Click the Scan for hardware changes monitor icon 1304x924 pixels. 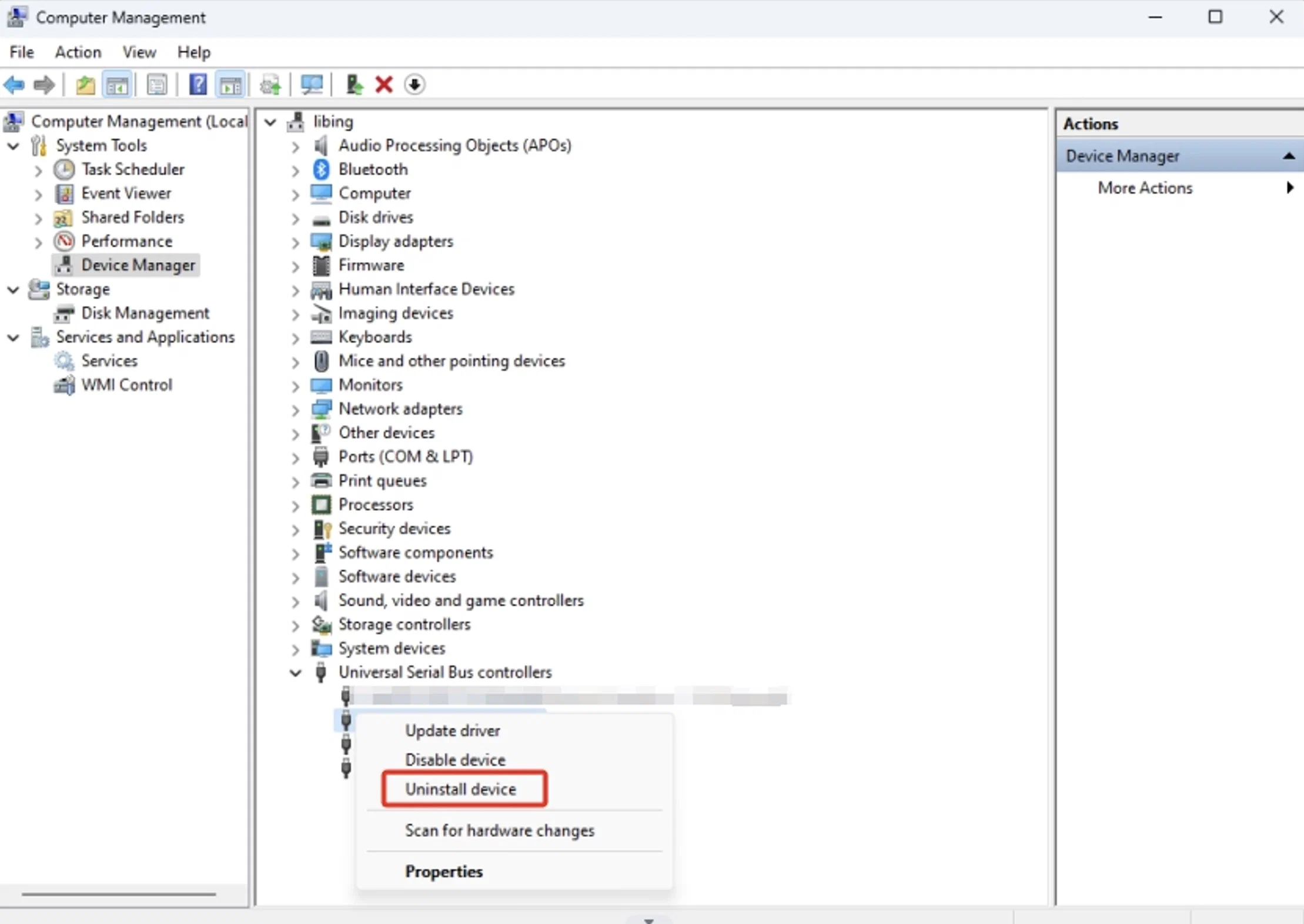312,85
